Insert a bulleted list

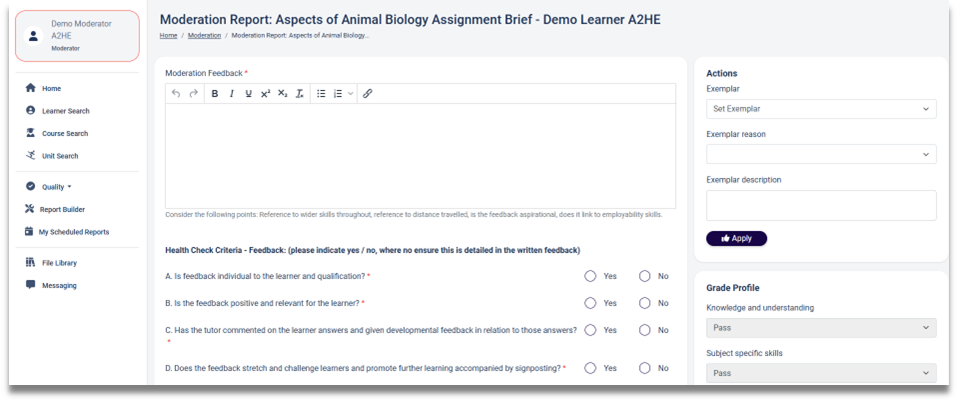[321, 93]
